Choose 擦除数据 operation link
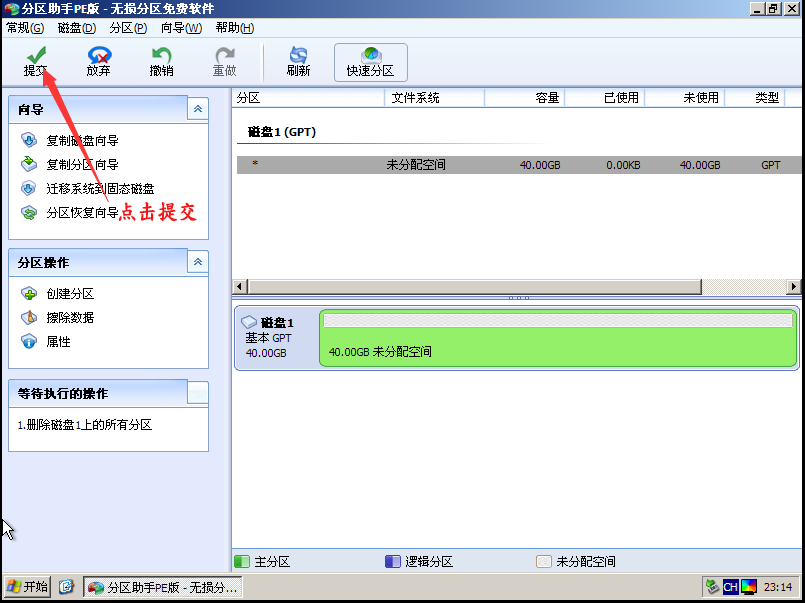Image resolution: width=805 pixels, height=603 pixels. click(70, 318)
